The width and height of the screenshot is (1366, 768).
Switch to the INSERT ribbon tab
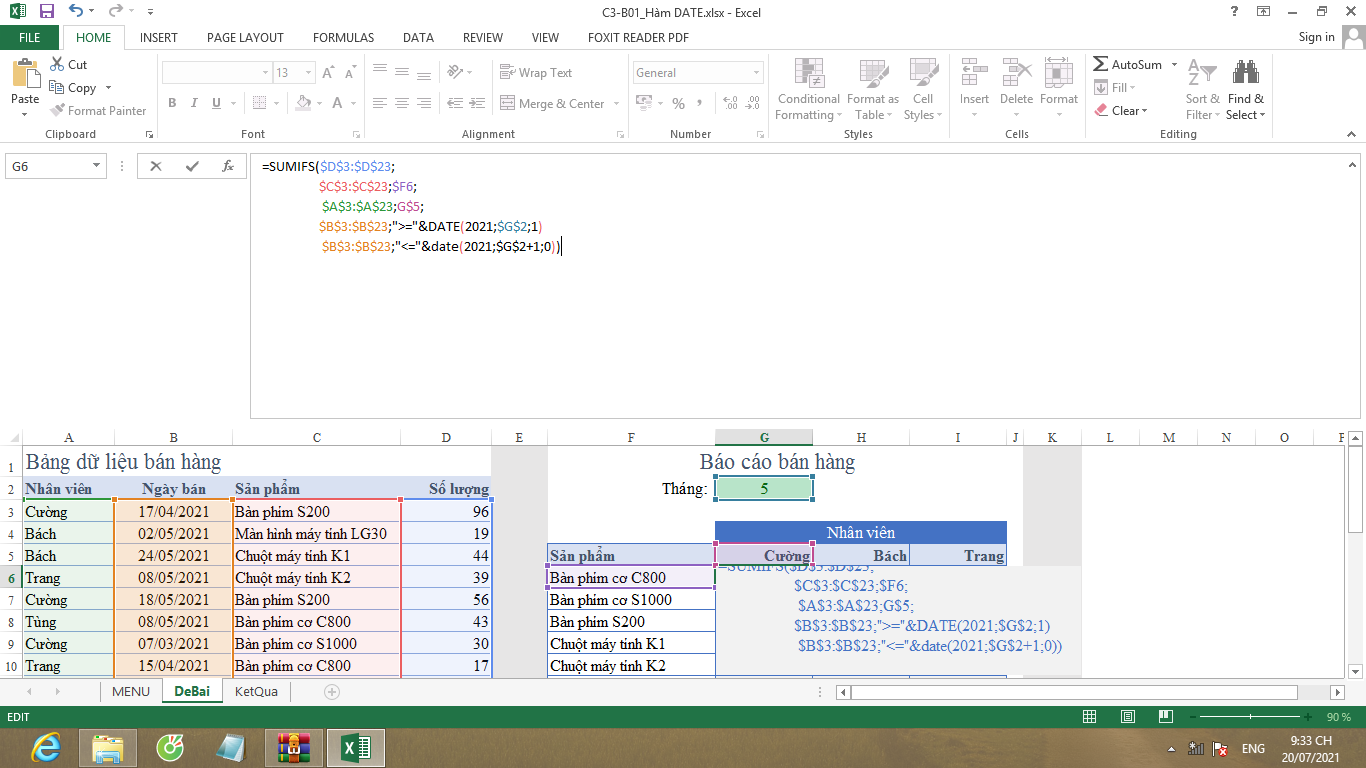(x=159, y=37)
